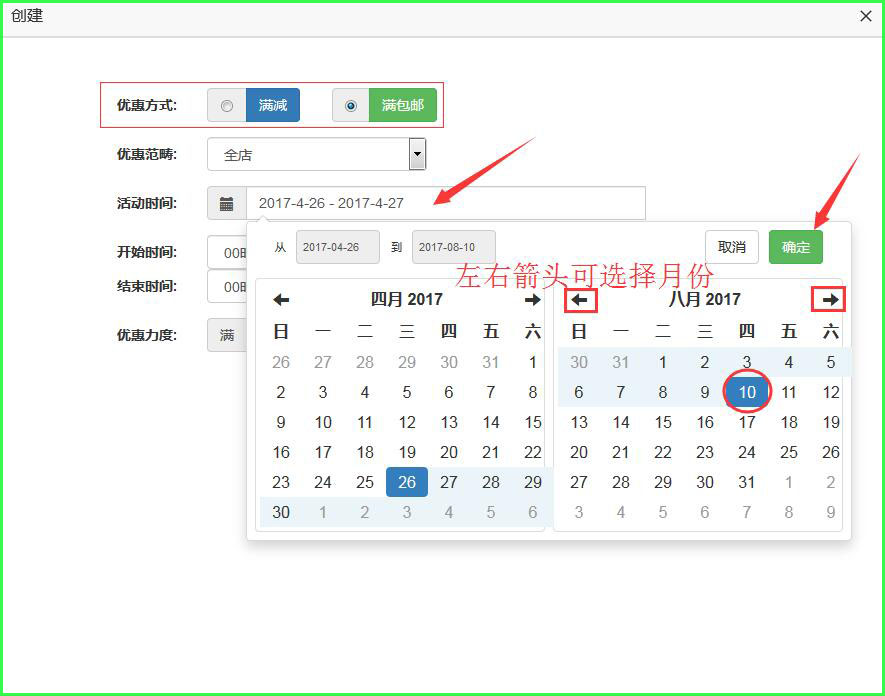Viewport: 885px width, 696px height.
Task: Click the end date field 2017-08-10
Action: click(453, 247)
